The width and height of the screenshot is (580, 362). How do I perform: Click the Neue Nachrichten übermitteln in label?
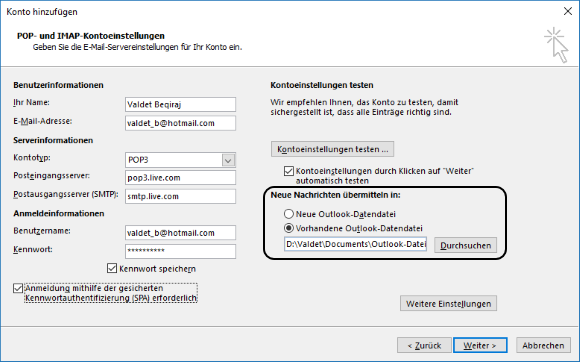pos(335,195)
